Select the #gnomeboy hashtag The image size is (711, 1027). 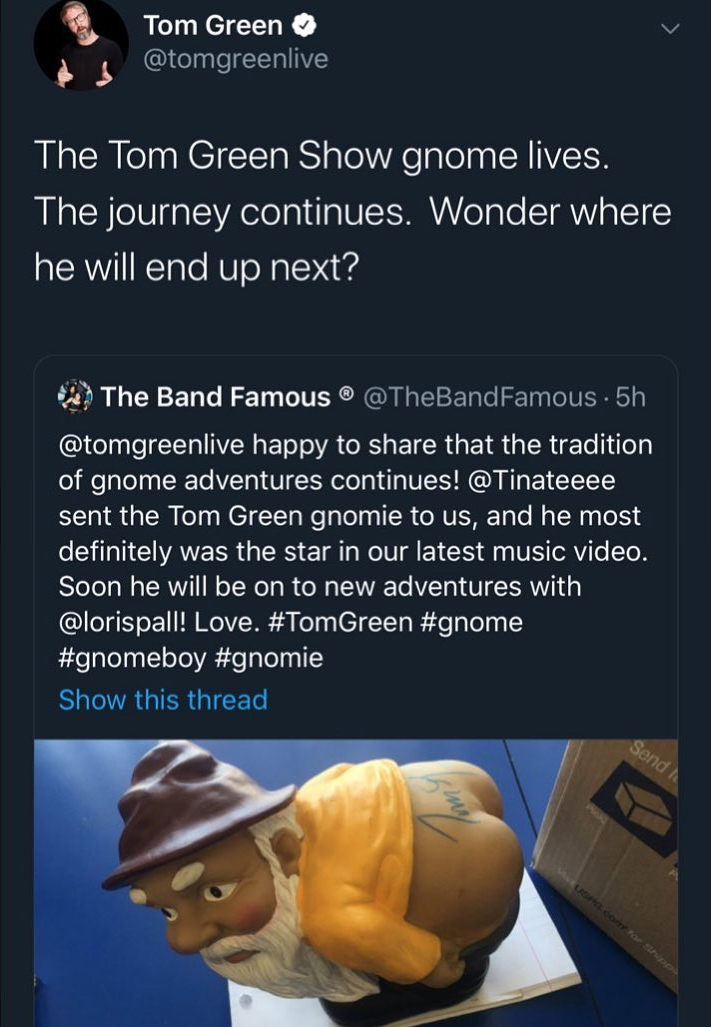[x=132, y=658]
